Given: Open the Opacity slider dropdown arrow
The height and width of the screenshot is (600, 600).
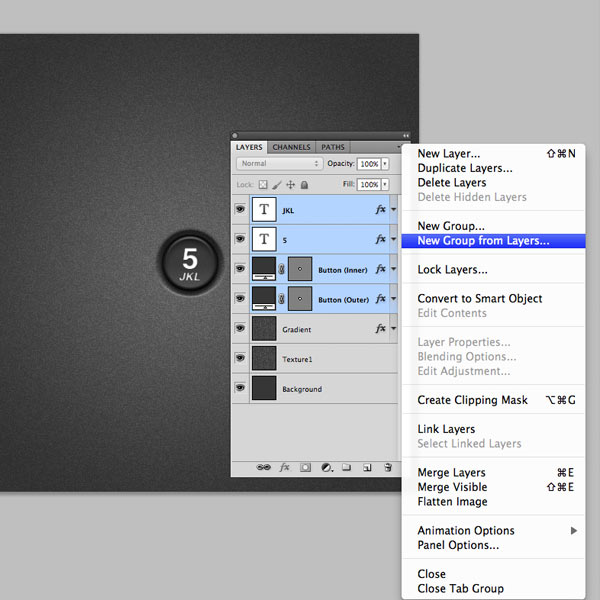Looking at the screenshot, I should pyautogui.click(x=385, y=164).
